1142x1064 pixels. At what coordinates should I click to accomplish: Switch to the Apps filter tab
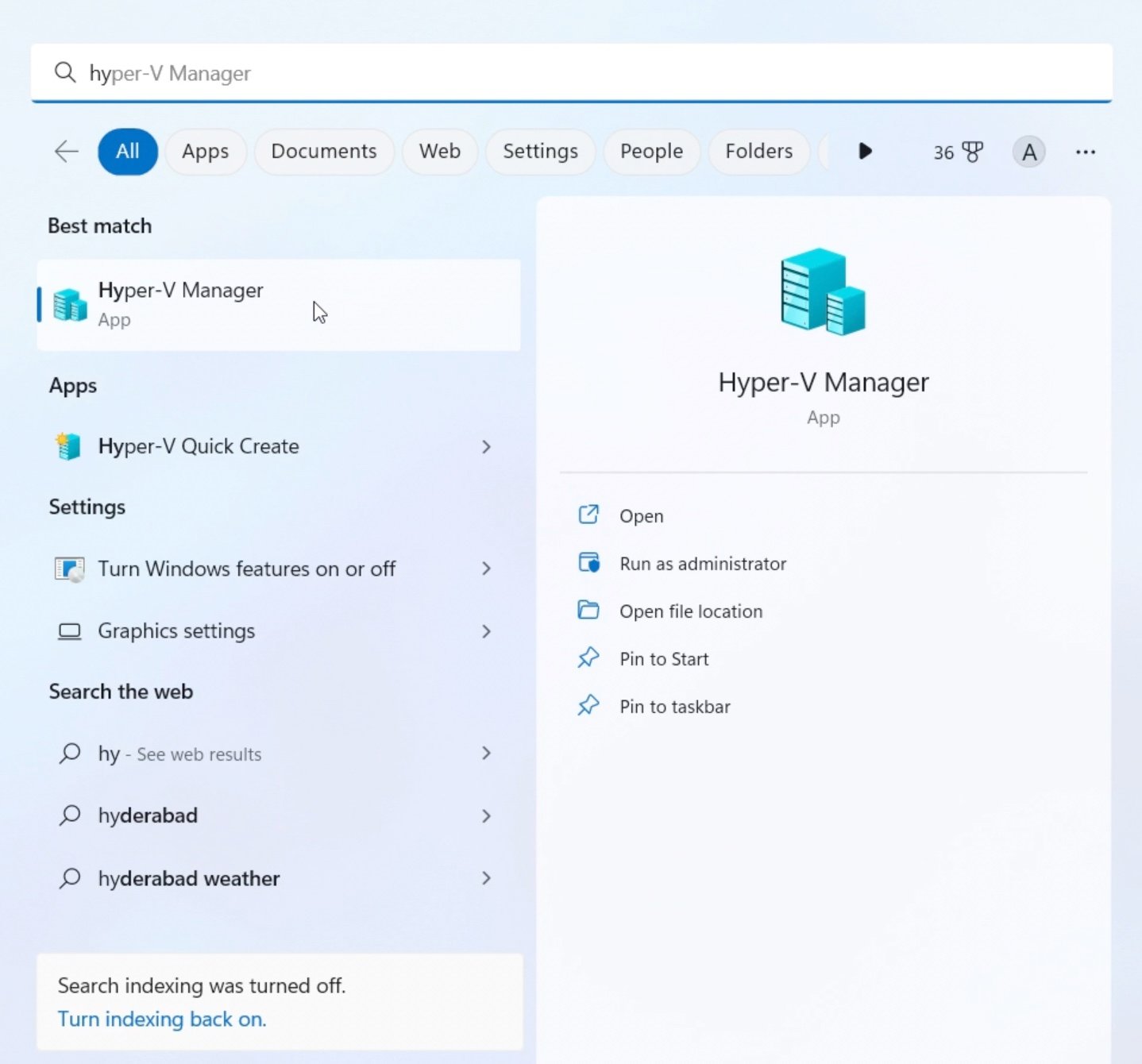pos(205,152)
